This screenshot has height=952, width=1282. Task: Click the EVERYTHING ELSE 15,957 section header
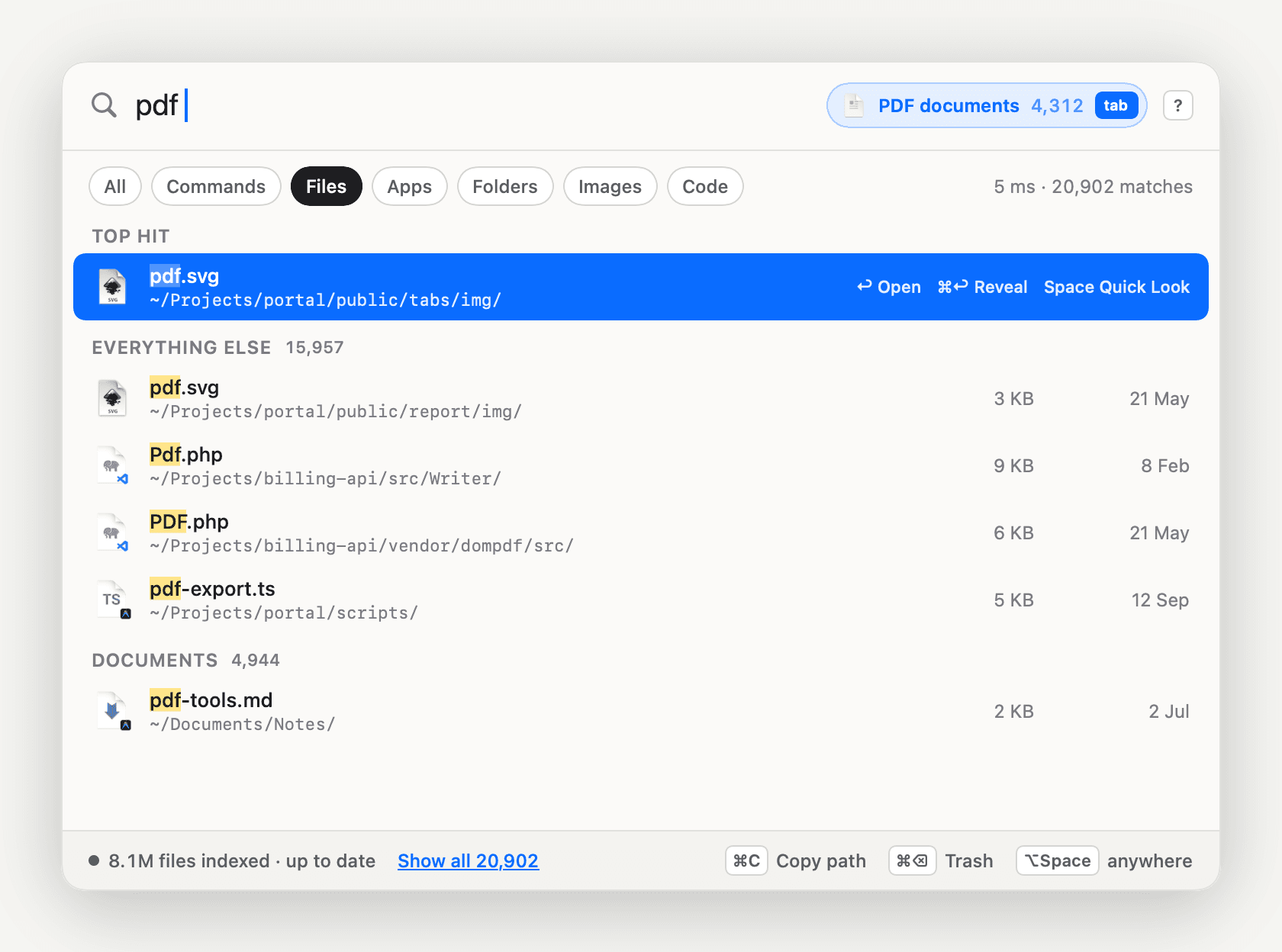[217, 347]
